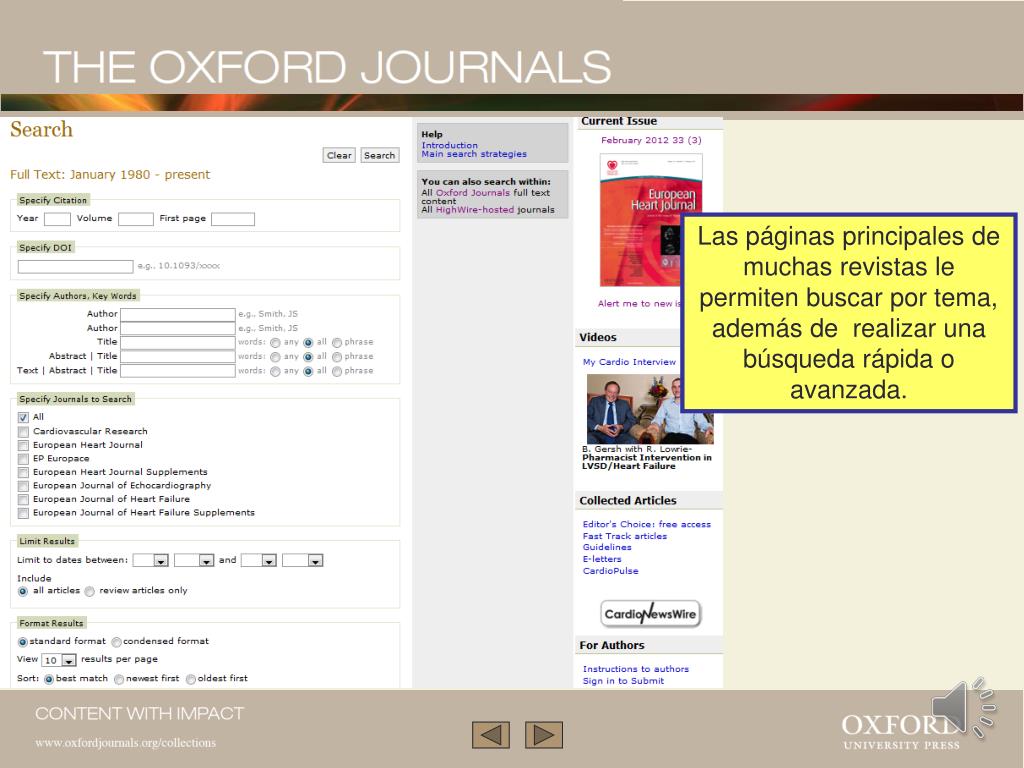1024x768 pixels.
Task: Click the Text | Abstract | Title field
Action: [x=178, y=371]
